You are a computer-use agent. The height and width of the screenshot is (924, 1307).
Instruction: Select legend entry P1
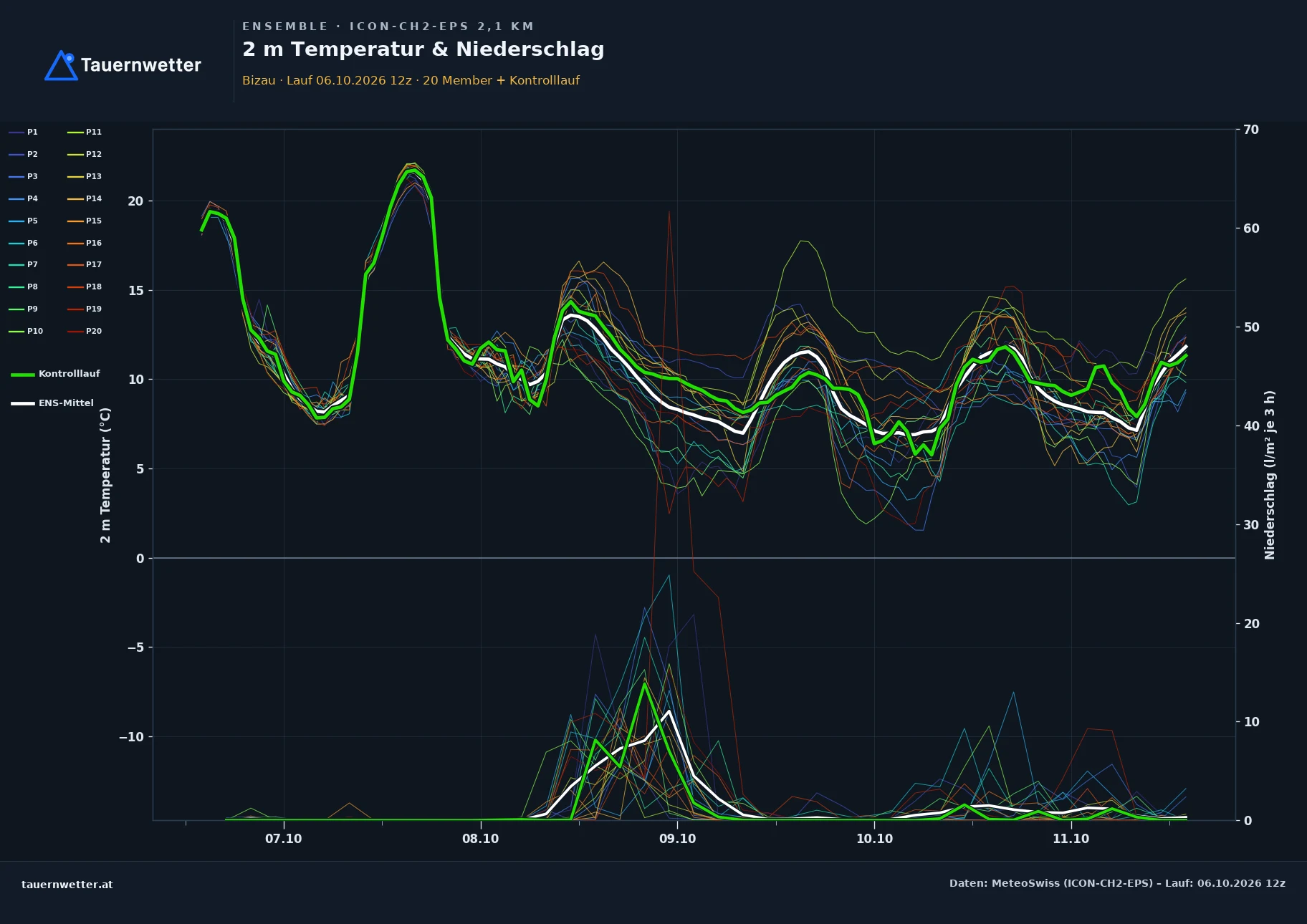[24, 133]
